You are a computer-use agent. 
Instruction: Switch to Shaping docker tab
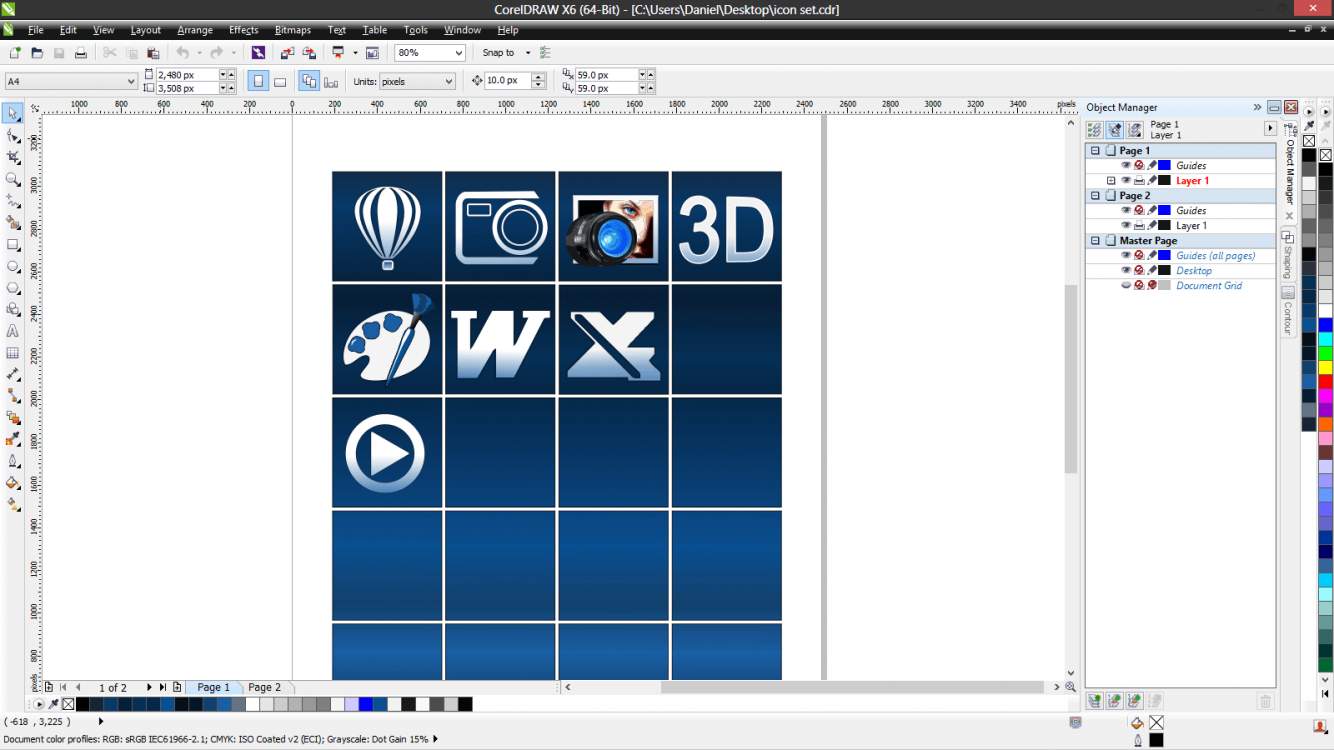[1289, 256]
